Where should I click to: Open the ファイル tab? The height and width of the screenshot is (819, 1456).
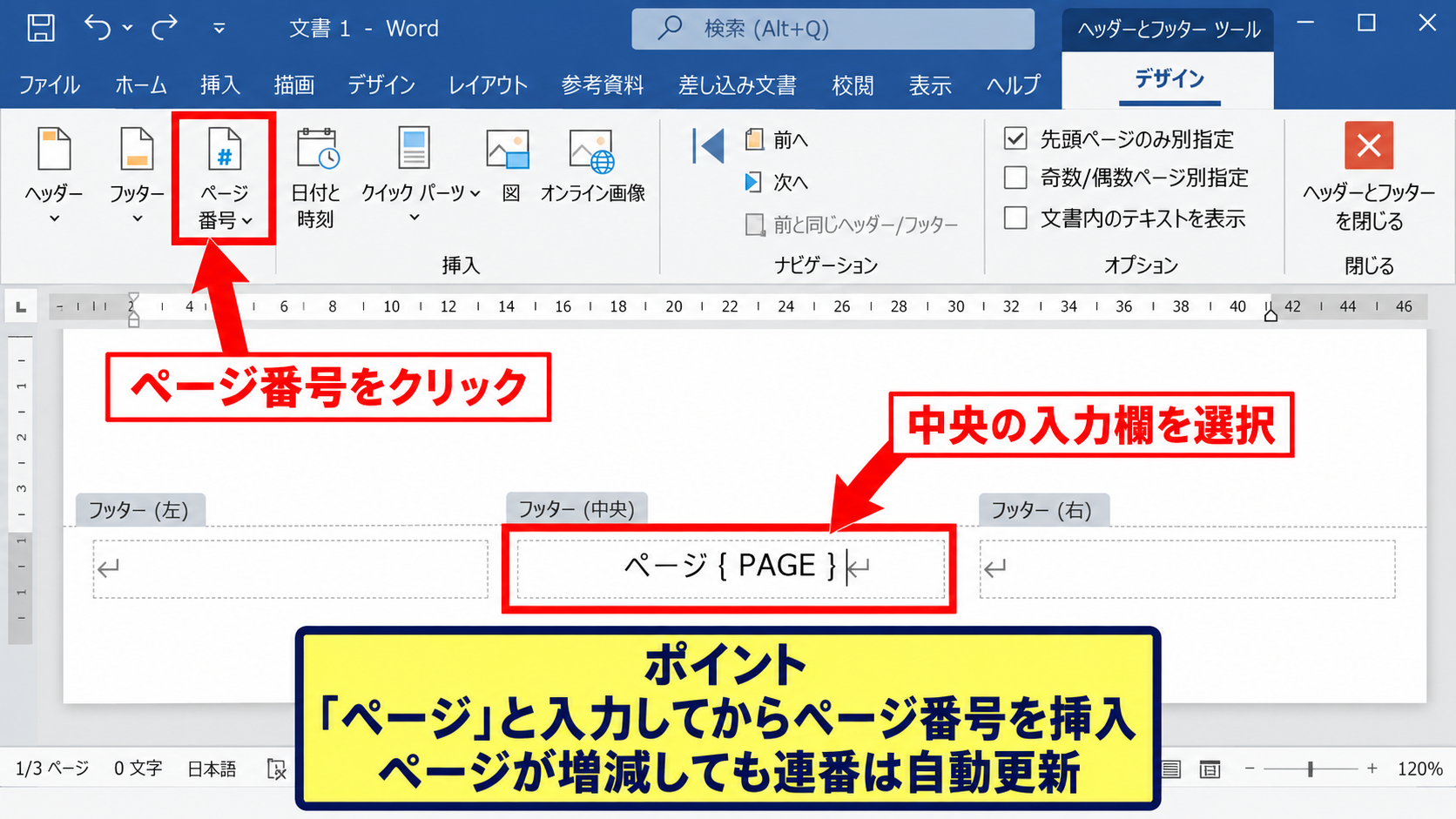(x=49, y=84)
